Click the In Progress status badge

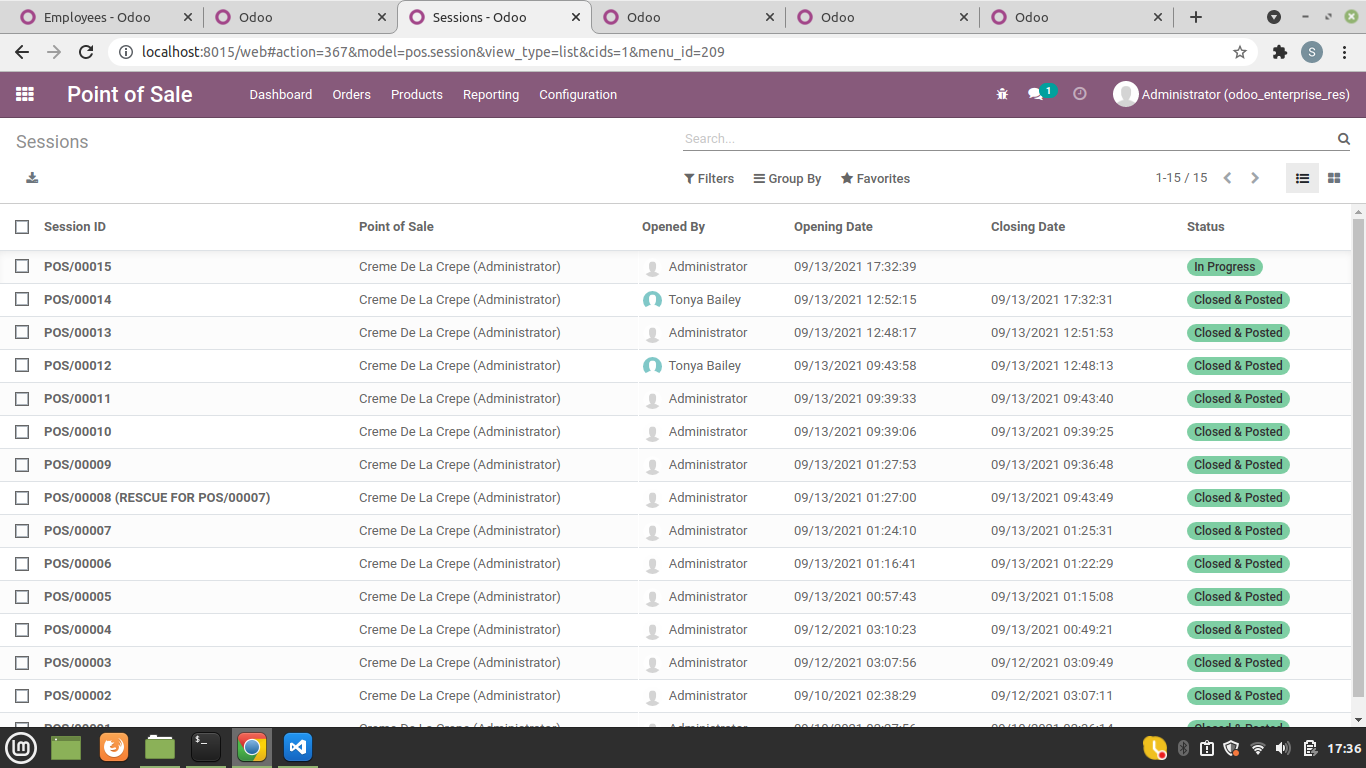(x=1224, y=266)
